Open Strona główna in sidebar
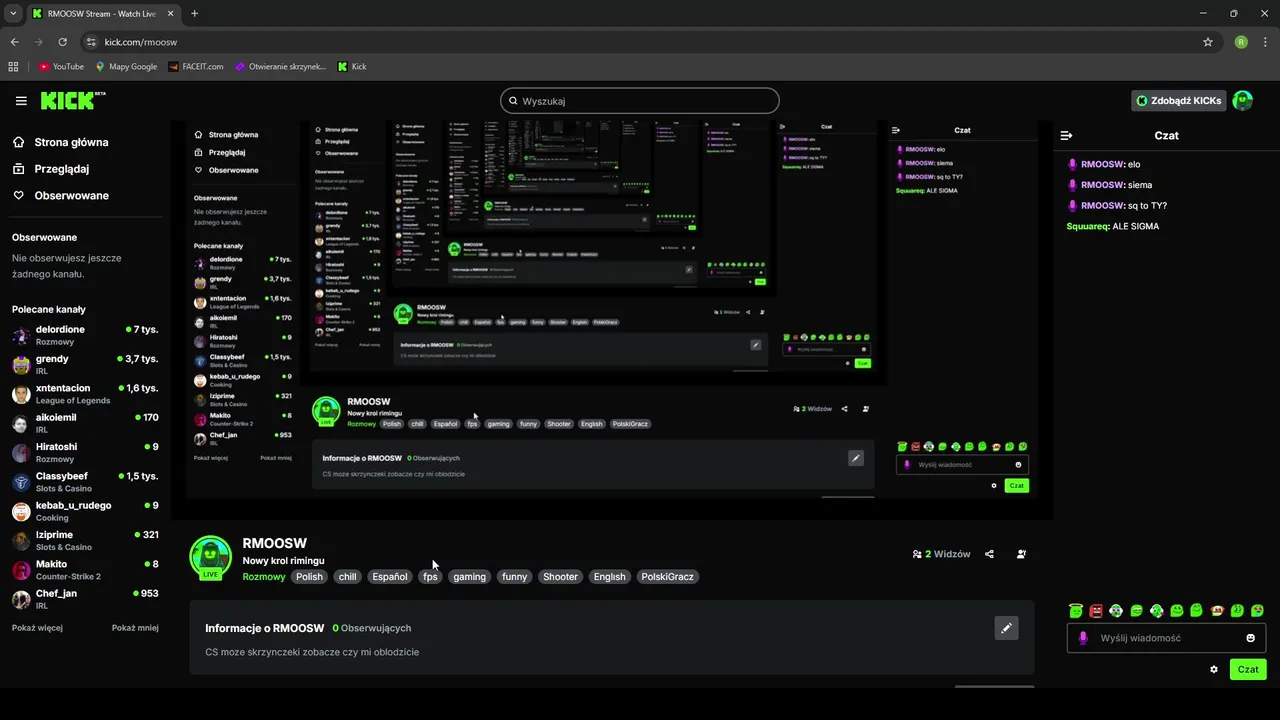The image size is (1280, 720). coord(61,142)
